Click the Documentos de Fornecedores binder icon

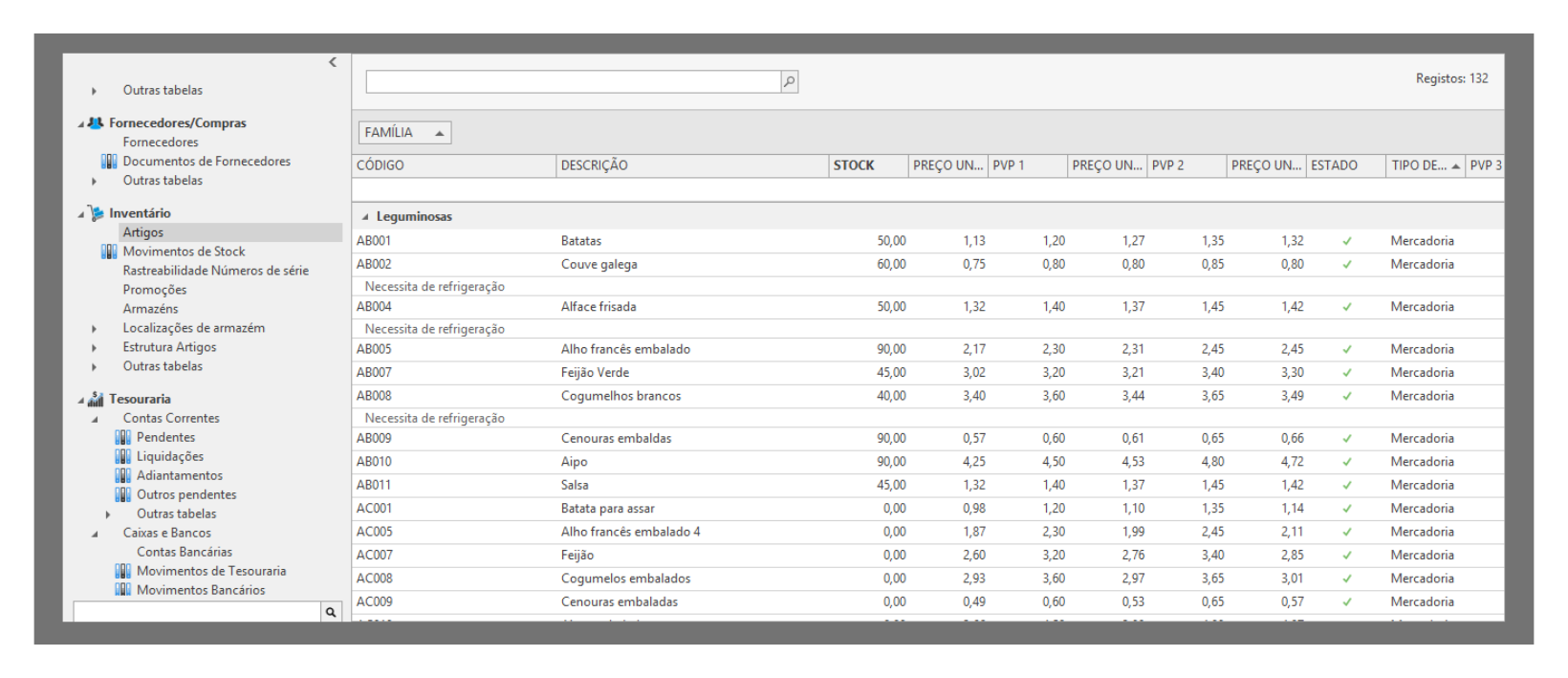pos(109,162)
